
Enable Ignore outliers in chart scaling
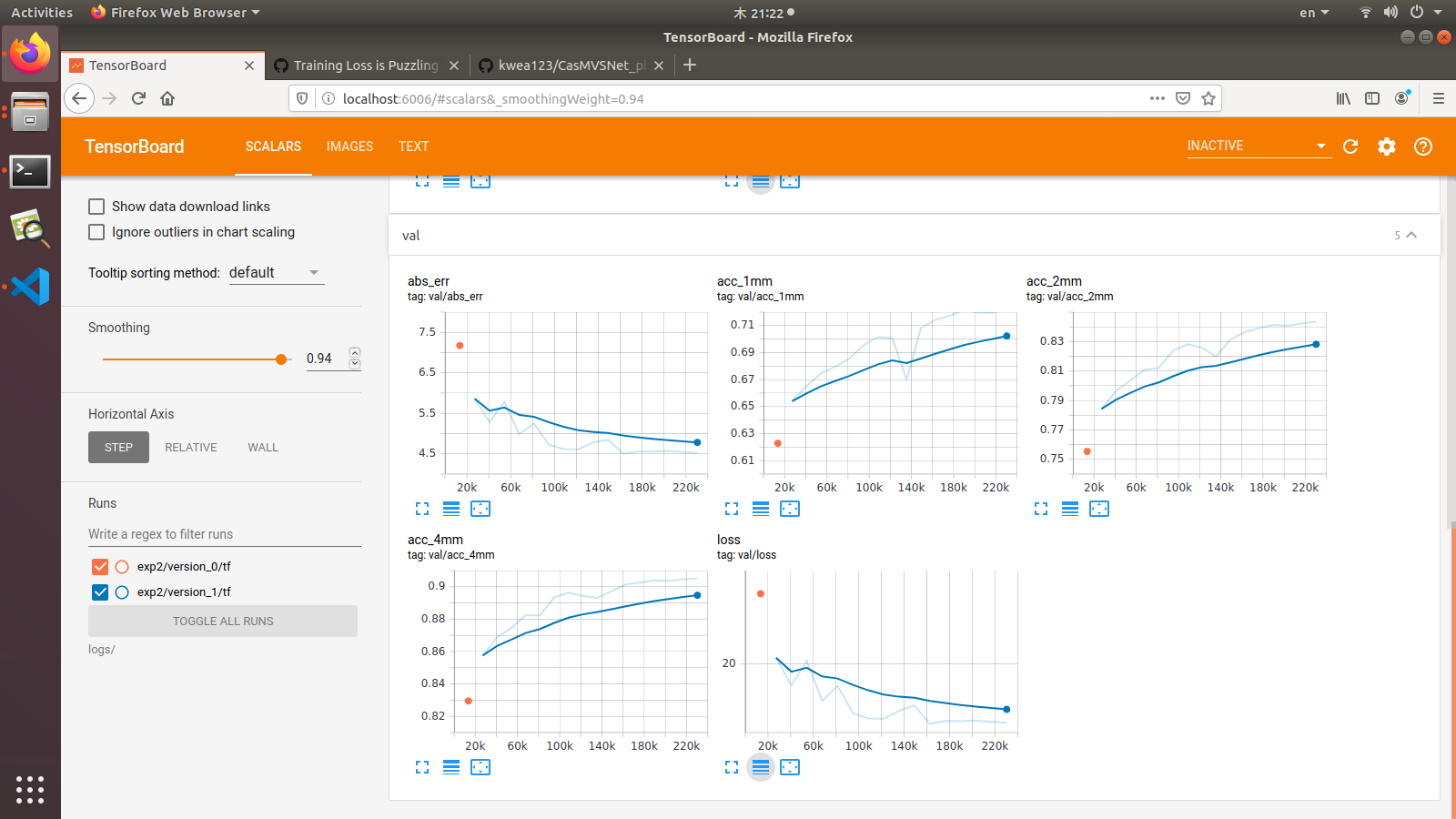pyautogui.click(x=96, y=232)
